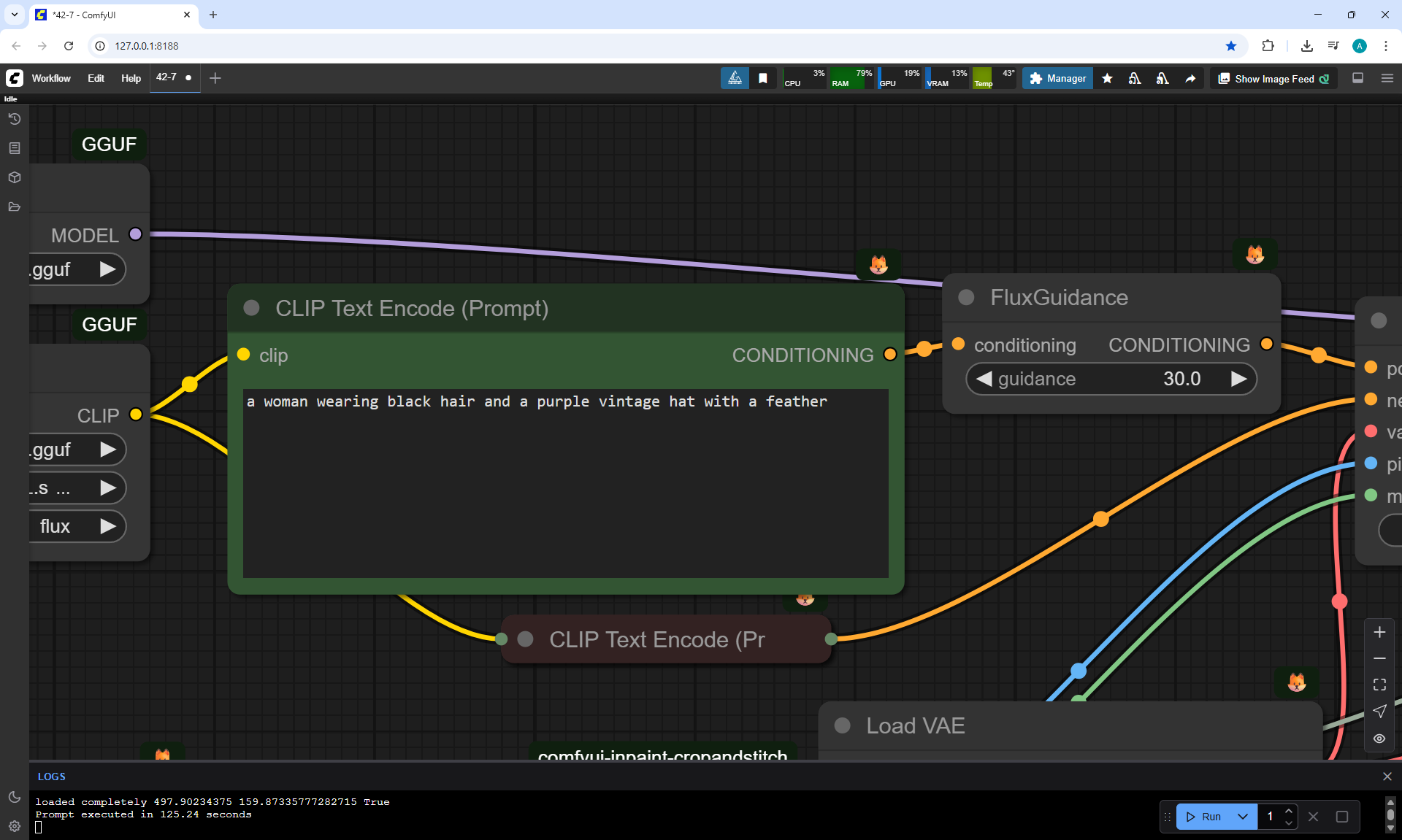Viewport: 1402px width, 840px height.
Task: Open the node library cube icon
Action: pyautogui.click(x=15, y=177)
